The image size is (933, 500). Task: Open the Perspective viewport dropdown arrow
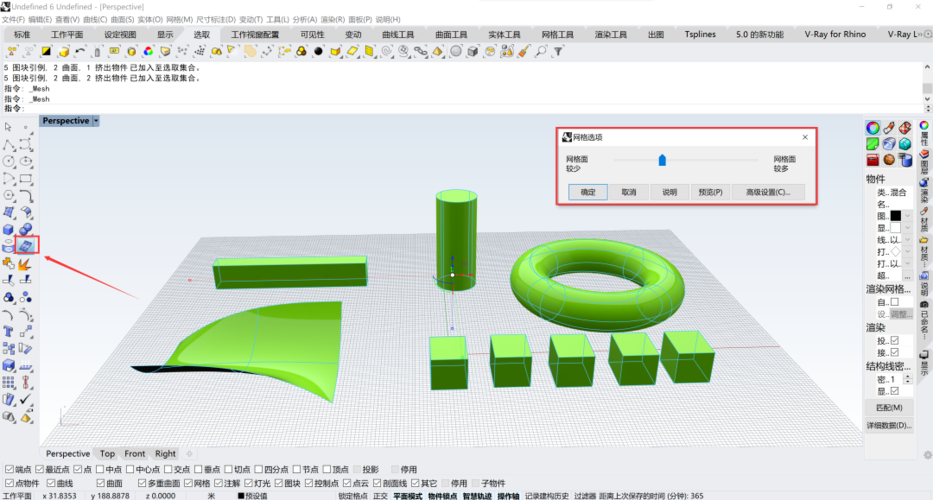click(x=96, y=121)
